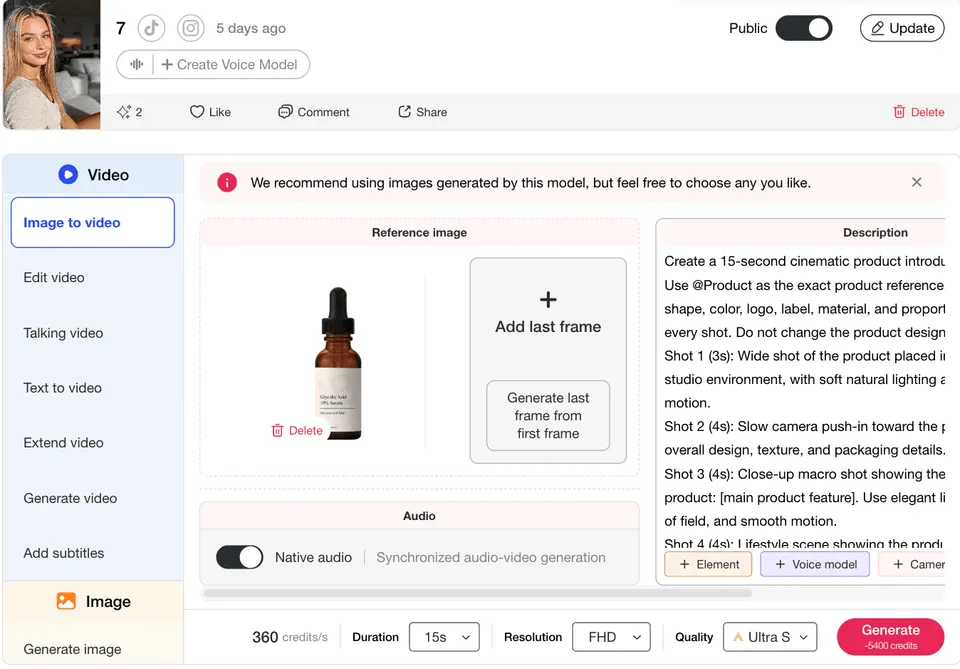960x669 pixels.
Task: Dismiss the recommendation banner
Action: coord(916,182)
